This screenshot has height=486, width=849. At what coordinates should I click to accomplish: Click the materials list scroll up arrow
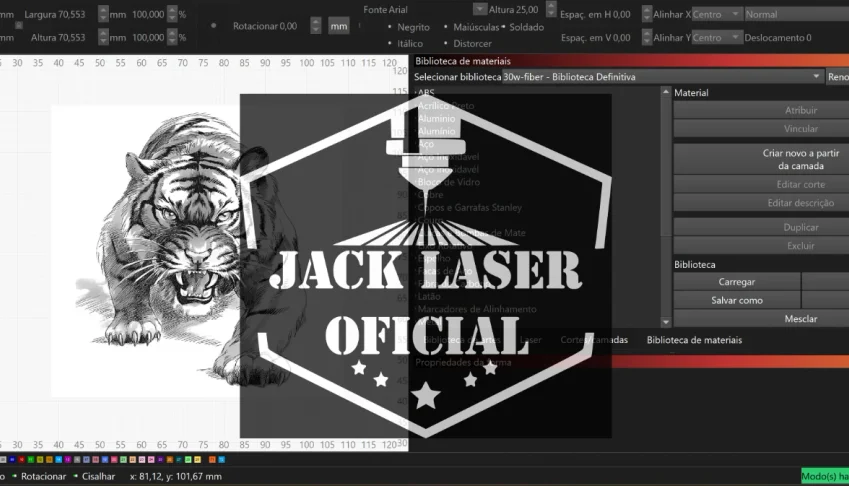click(x=666, y=93)
